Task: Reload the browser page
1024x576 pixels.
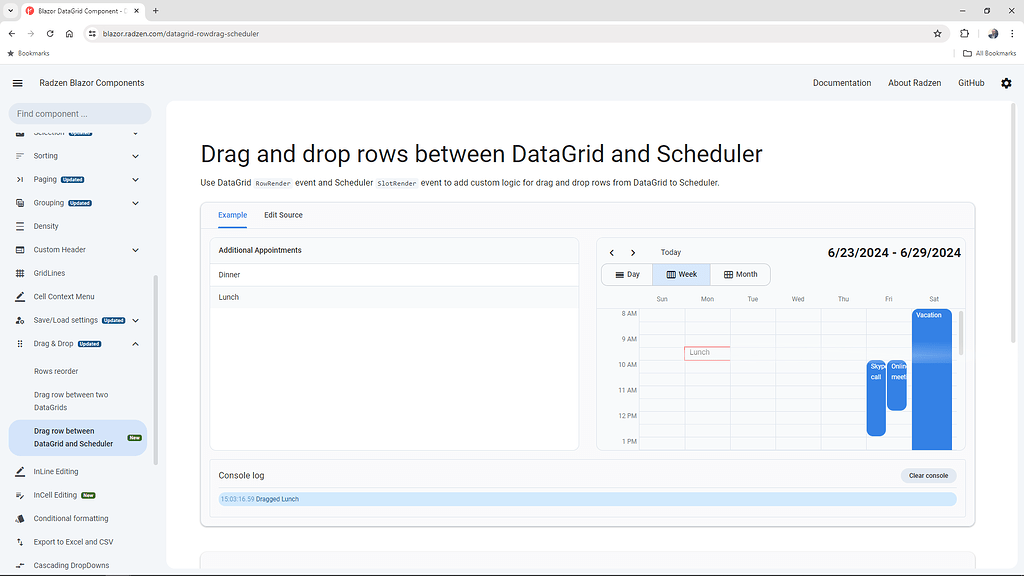Action: pyautogui.click(x=50, y=33)
